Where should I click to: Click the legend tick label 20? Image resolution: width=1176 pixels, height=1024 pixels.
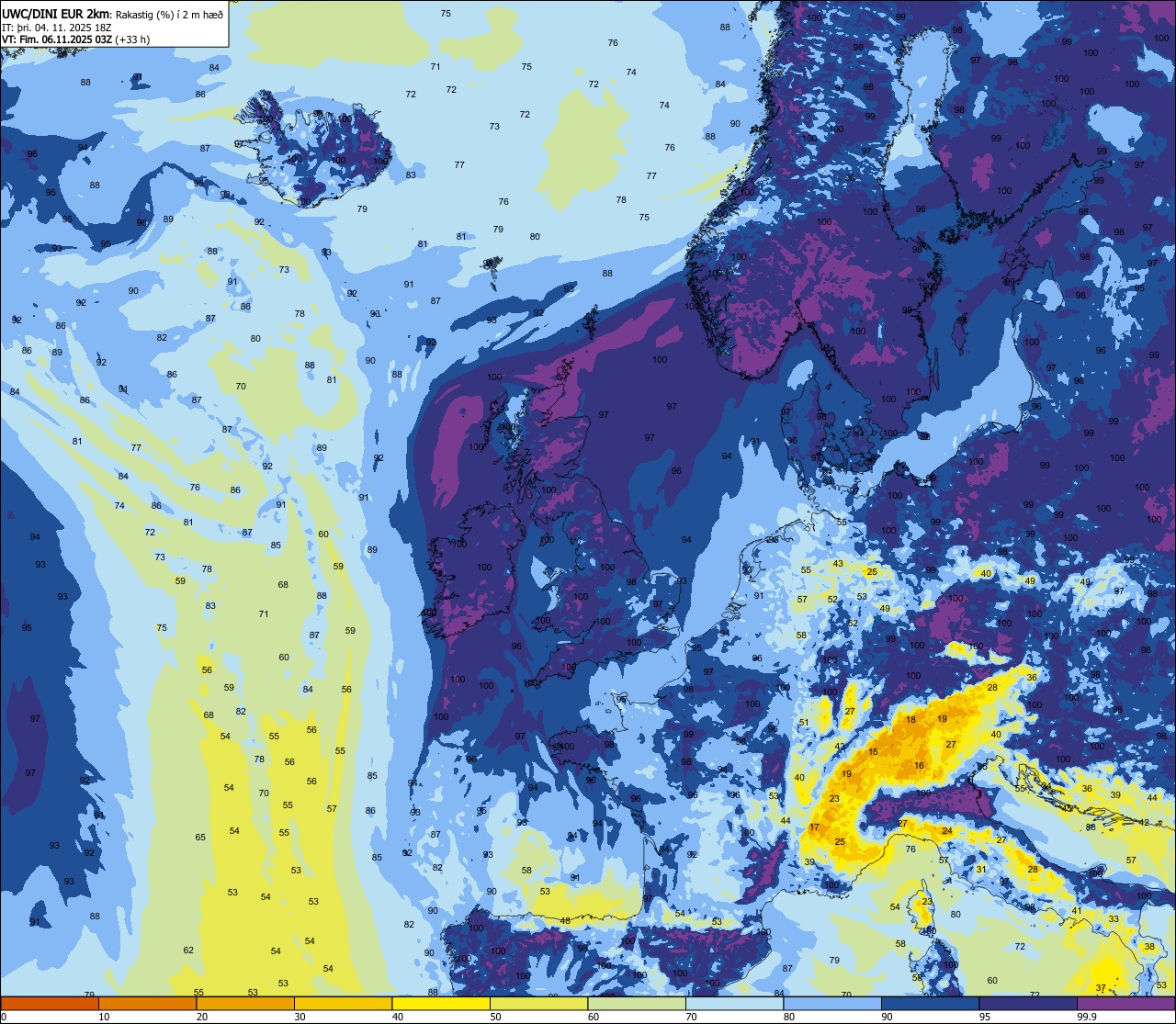point(201,1017)
